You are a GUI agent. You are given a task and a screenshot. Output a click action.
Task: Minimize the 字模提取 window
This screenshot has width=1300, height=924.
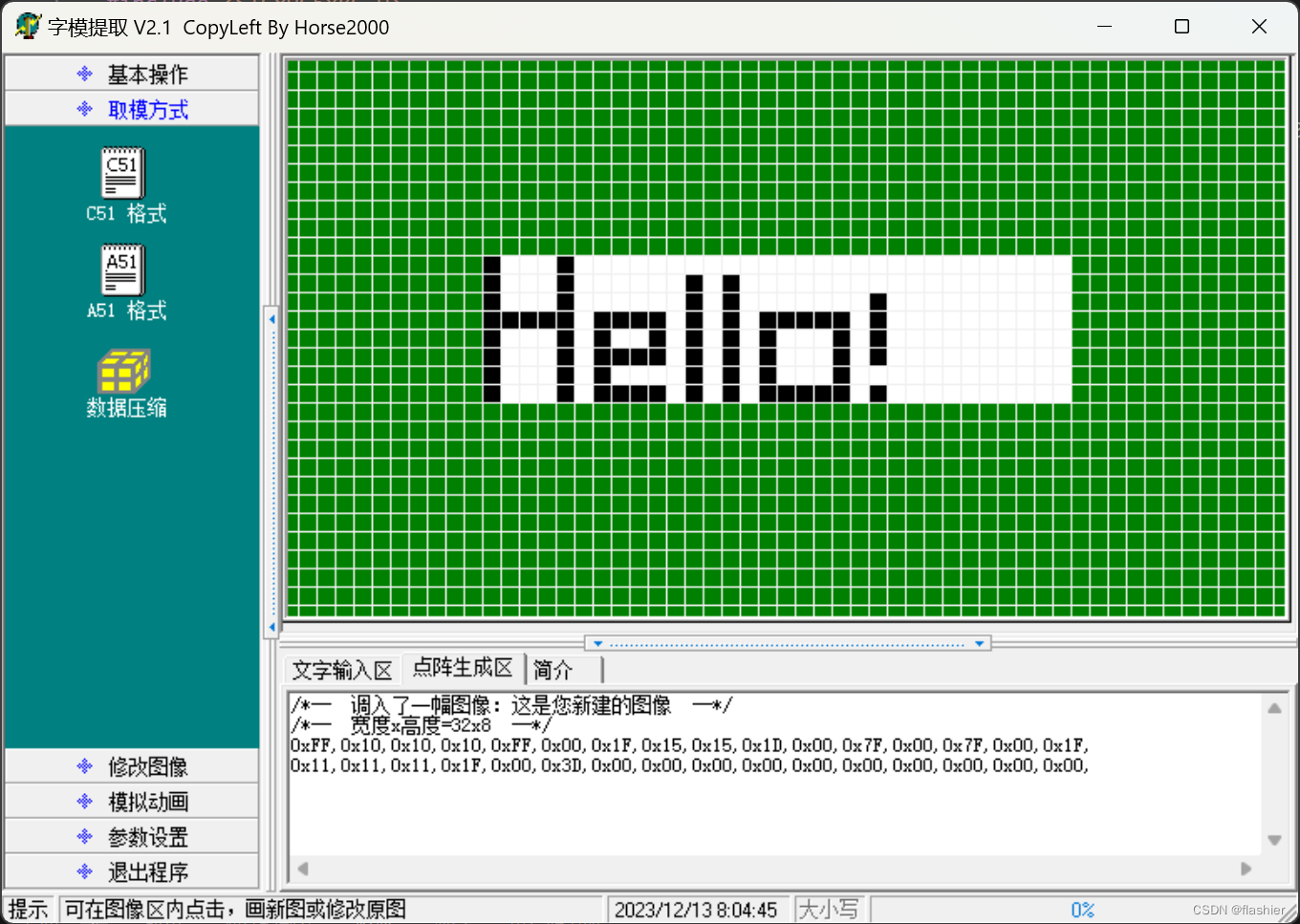[1105, 27]
